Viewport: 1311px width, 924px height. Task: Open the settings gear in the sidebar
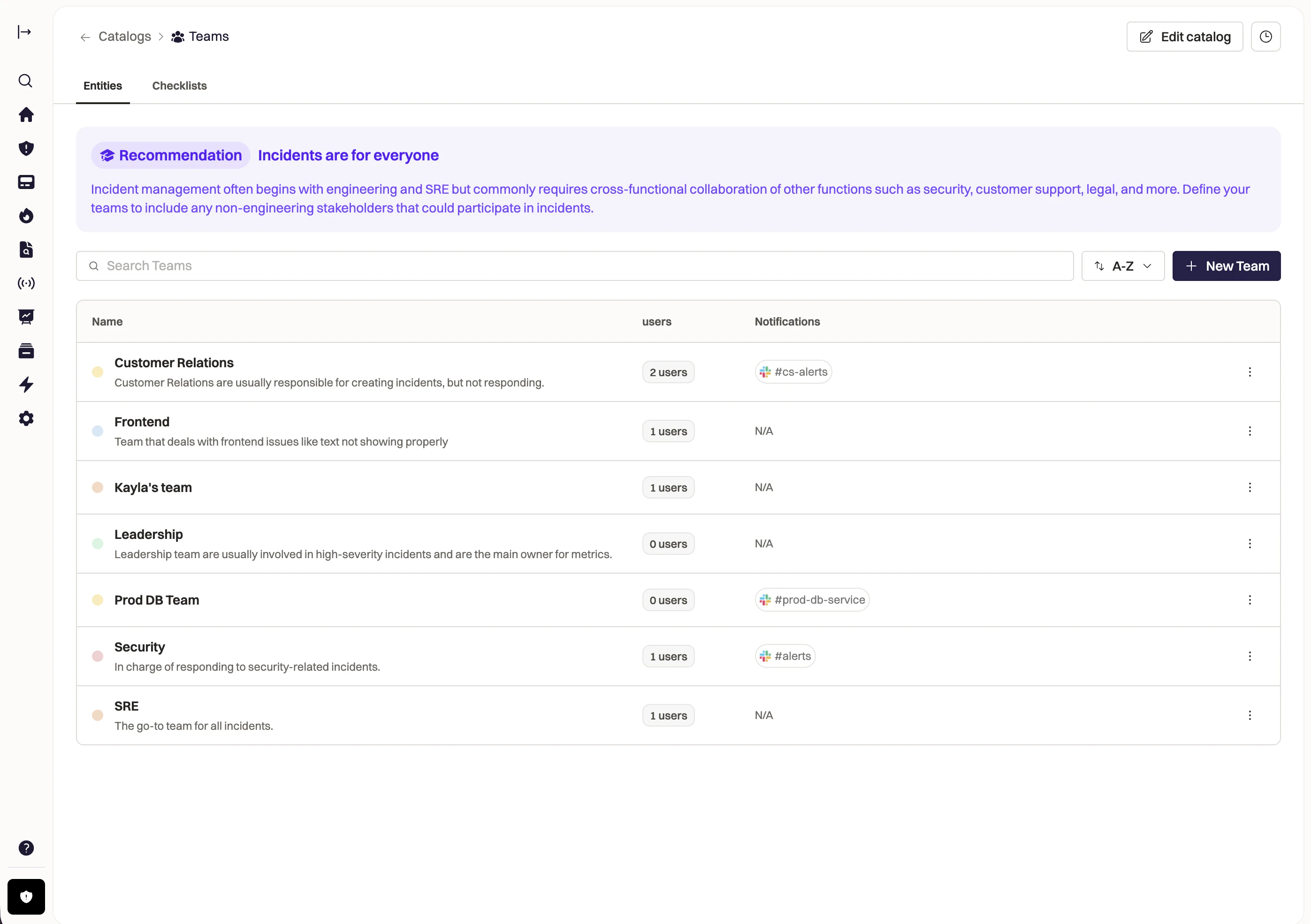(x=26, y=418)
